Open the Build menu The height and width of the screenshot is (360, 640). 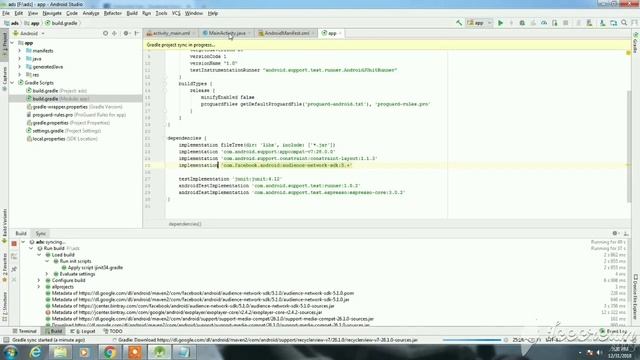(x=132, y=13)
